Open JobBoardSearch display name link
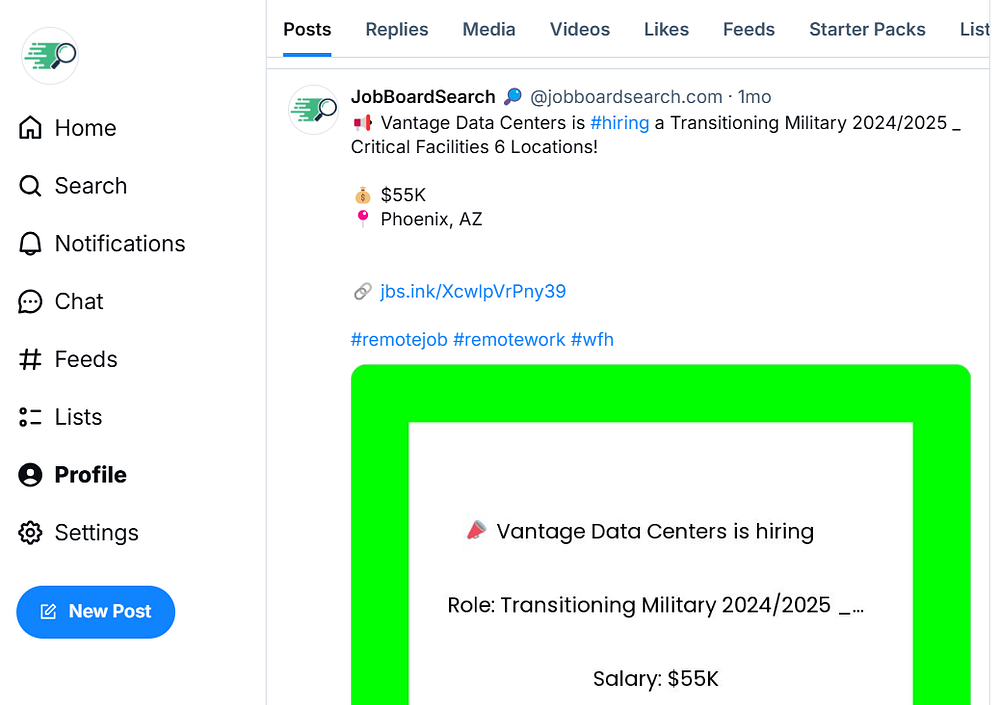The image size is (1000, 705). (x=423, y=97)
